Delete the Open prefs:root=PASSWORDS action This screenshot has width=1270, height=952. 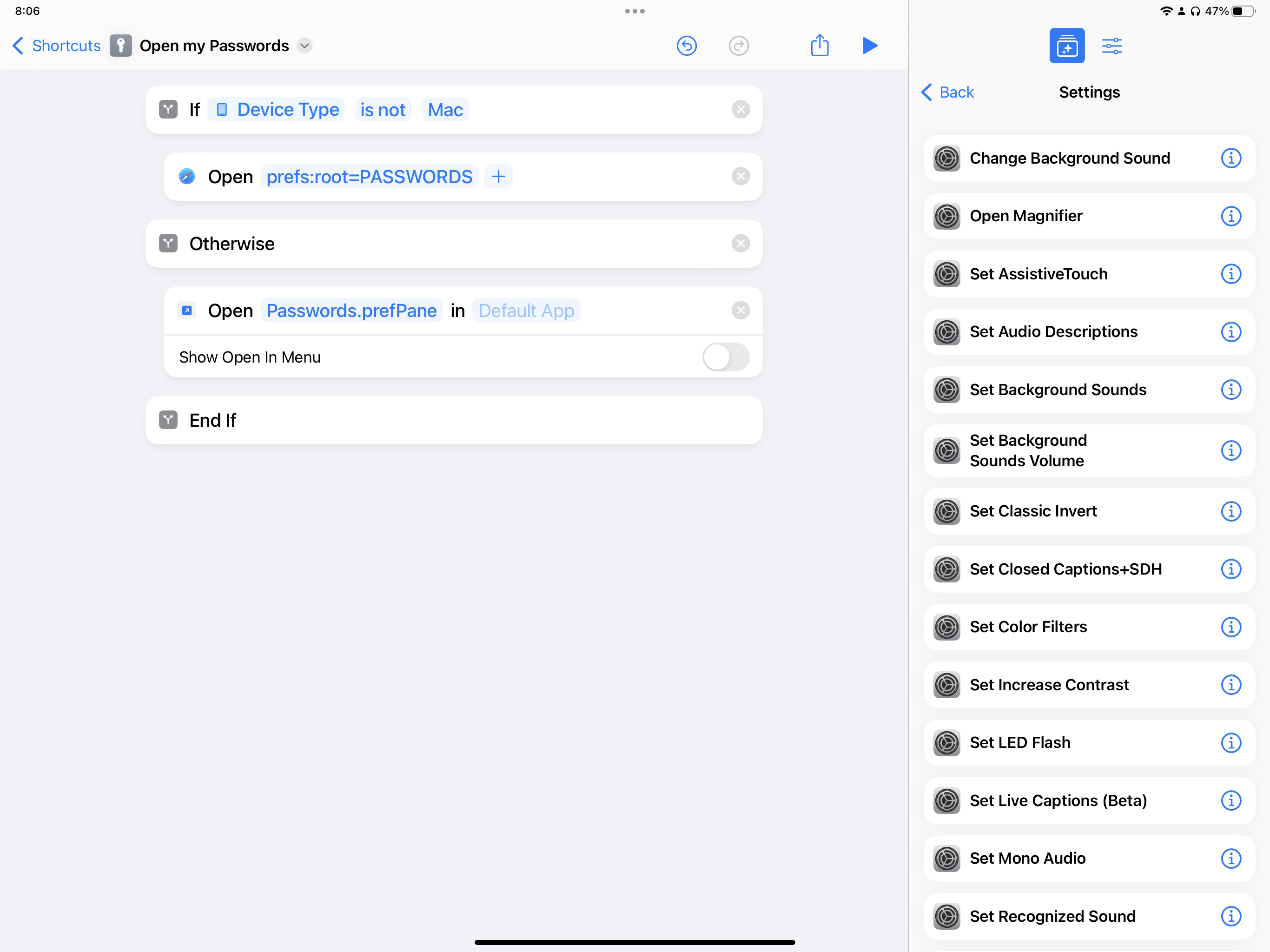coord(741,176)
